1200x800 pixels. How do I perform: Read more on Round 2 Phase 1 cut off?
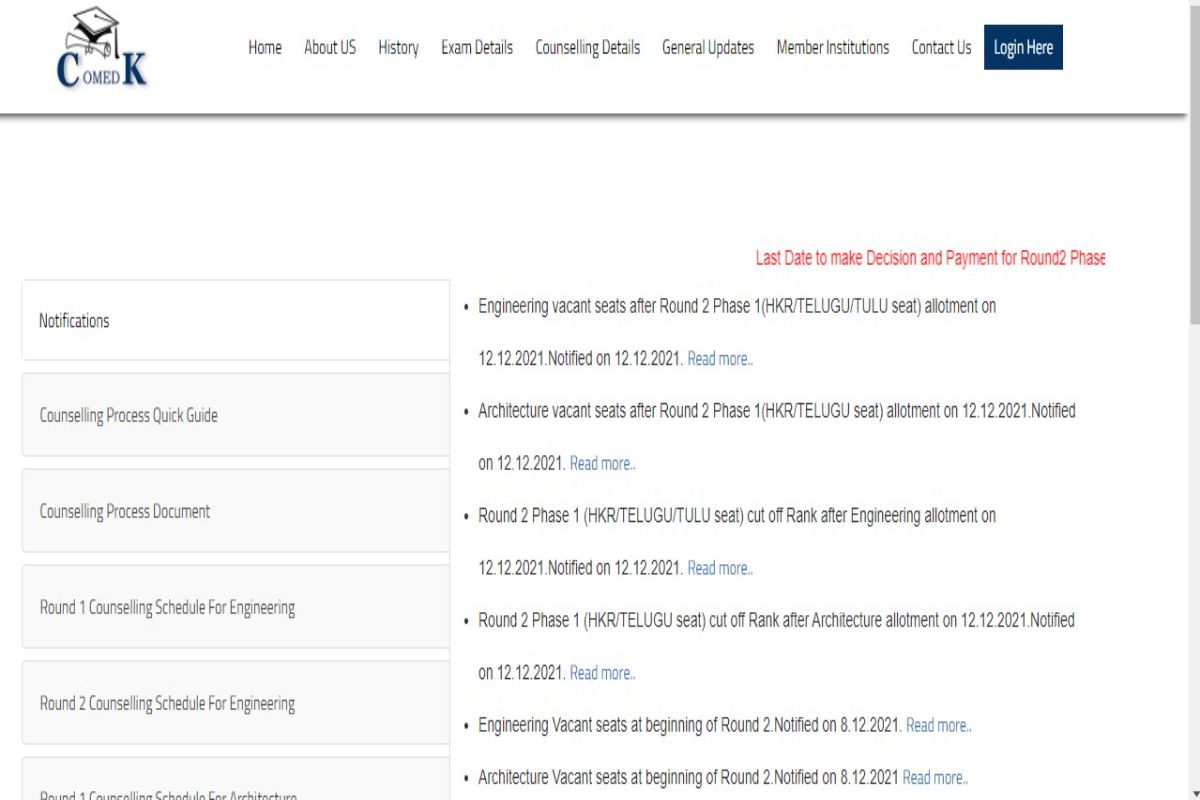[720, 568]
